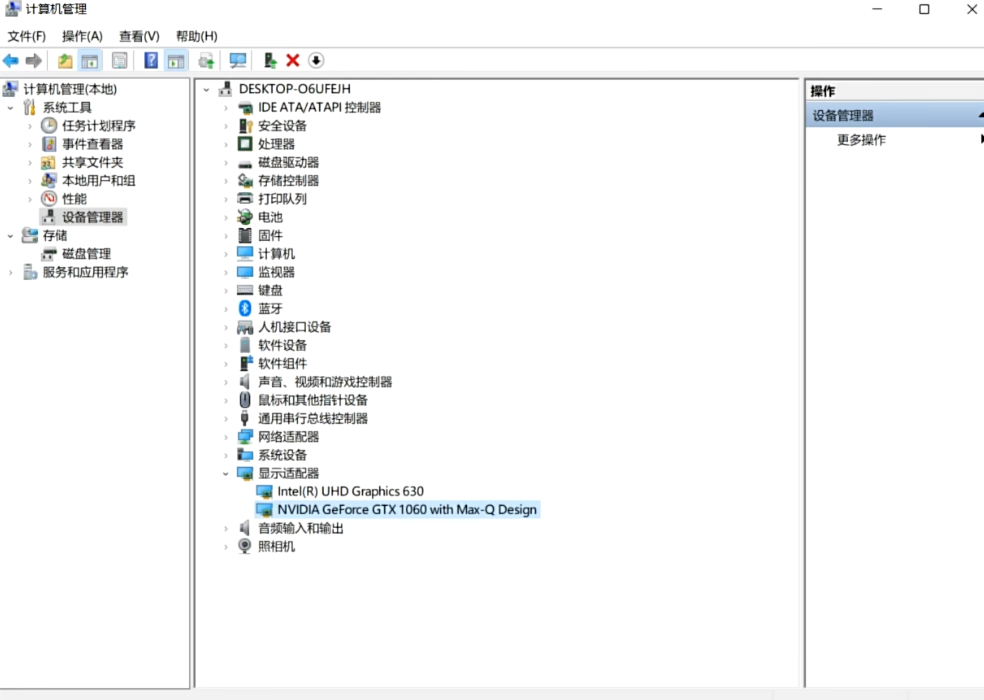The image size is (984, 700).
Task: Click the Help question mark toolbar icon
Action: click(151, 61)
